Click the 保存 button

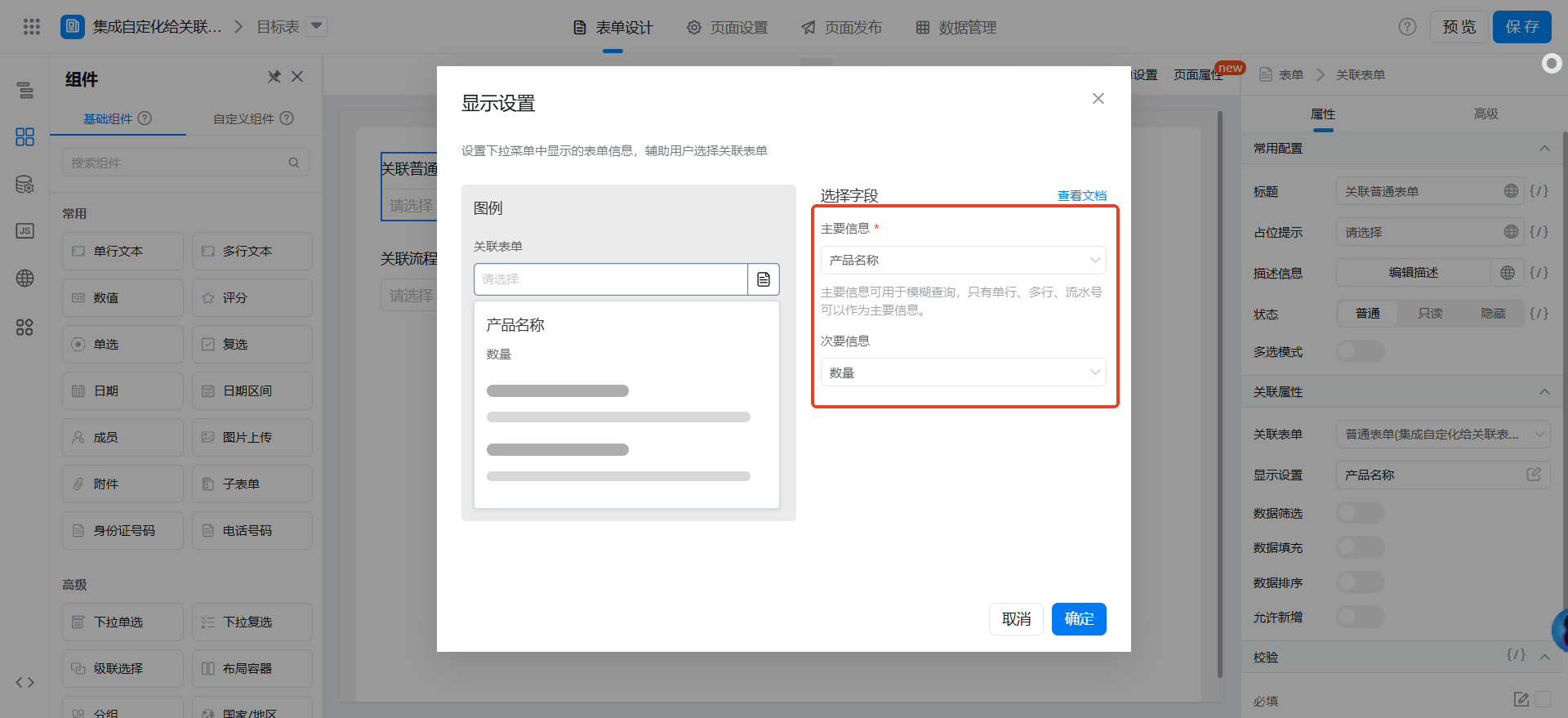click(1522, 27)
